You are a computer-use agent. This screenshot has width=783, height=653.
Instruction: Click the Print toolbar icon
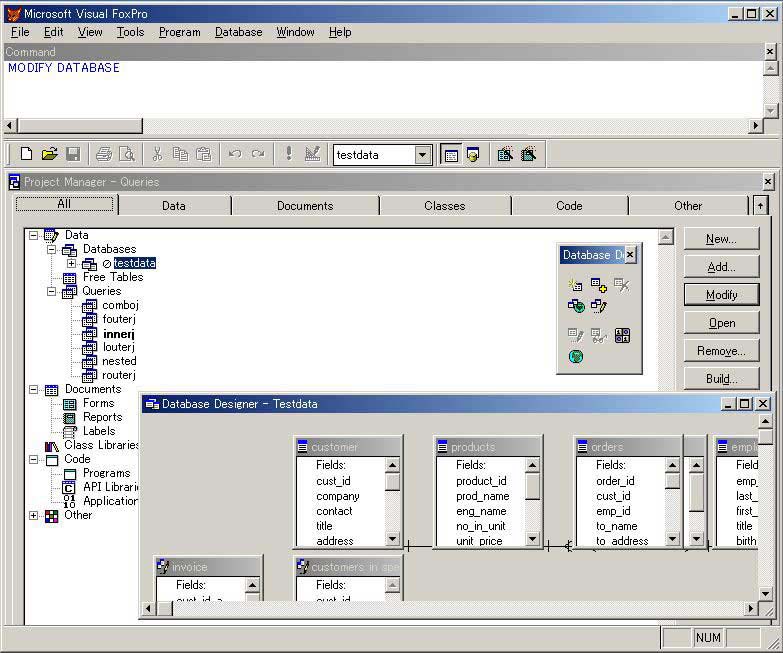[x=104, y=154]
